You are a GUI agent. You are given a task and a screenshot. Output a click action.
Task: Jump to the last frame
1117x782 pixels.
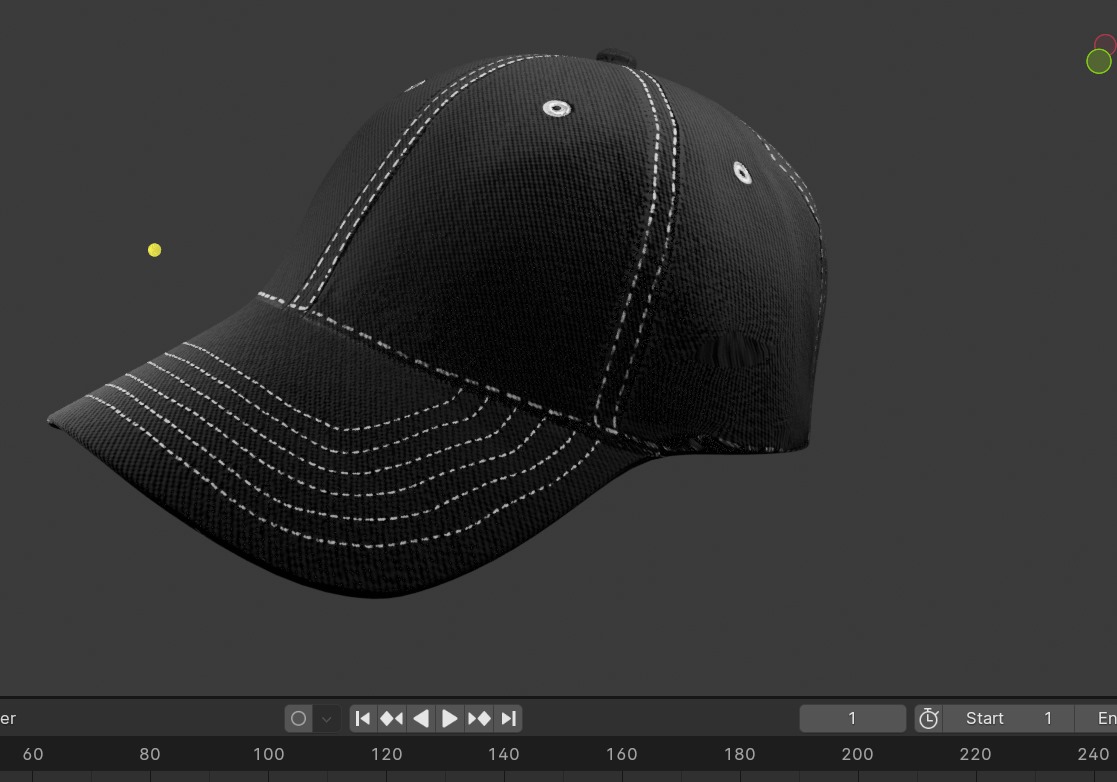tap(508, 718)
